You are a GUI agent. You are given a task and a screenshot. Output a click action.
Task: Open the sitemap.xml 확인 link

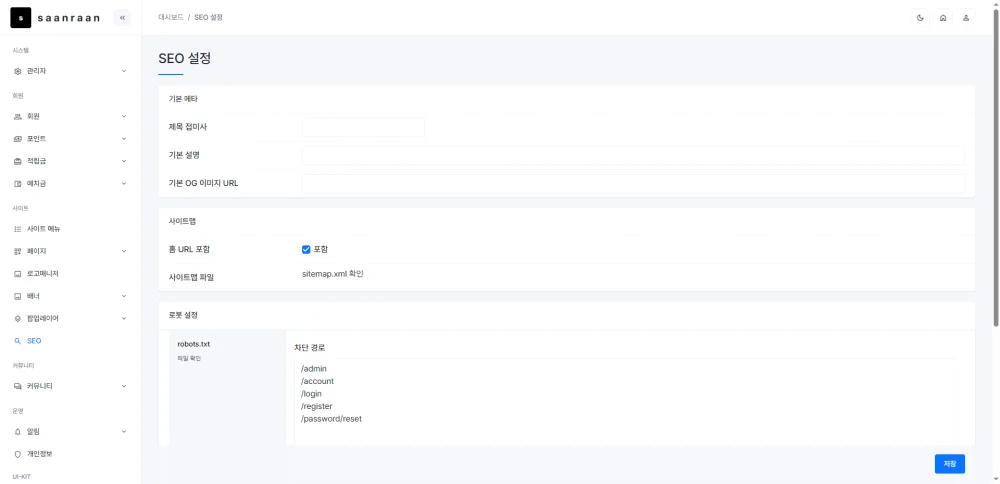point(332,274)
